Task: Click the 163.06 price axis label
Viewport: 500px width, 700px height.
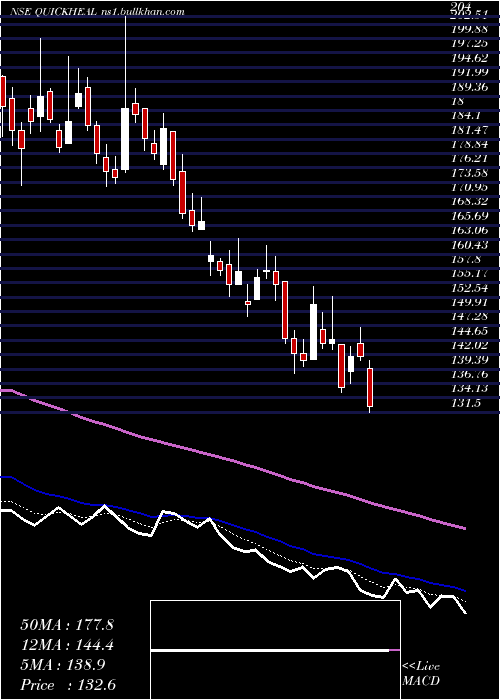Action: [469, 230]
